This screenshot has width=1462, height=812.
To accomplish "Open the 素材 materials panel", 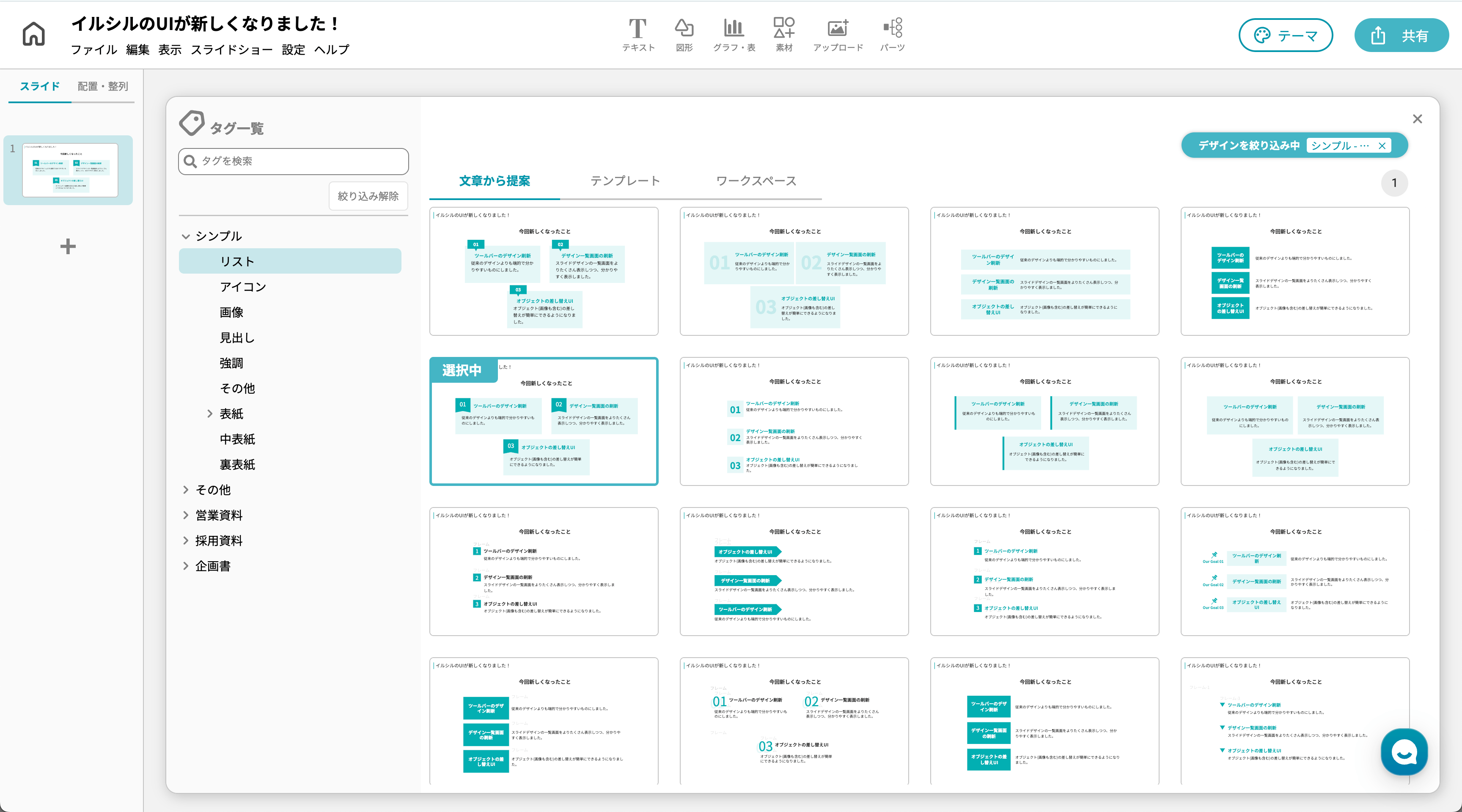I will (784, 35).
